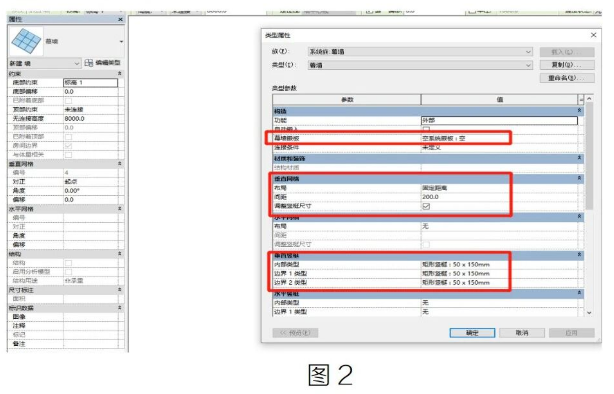This screenshot has width=614, height=394.
Task: Toggle the 已附着顶部 checkbox
Action: click(69, 137)
